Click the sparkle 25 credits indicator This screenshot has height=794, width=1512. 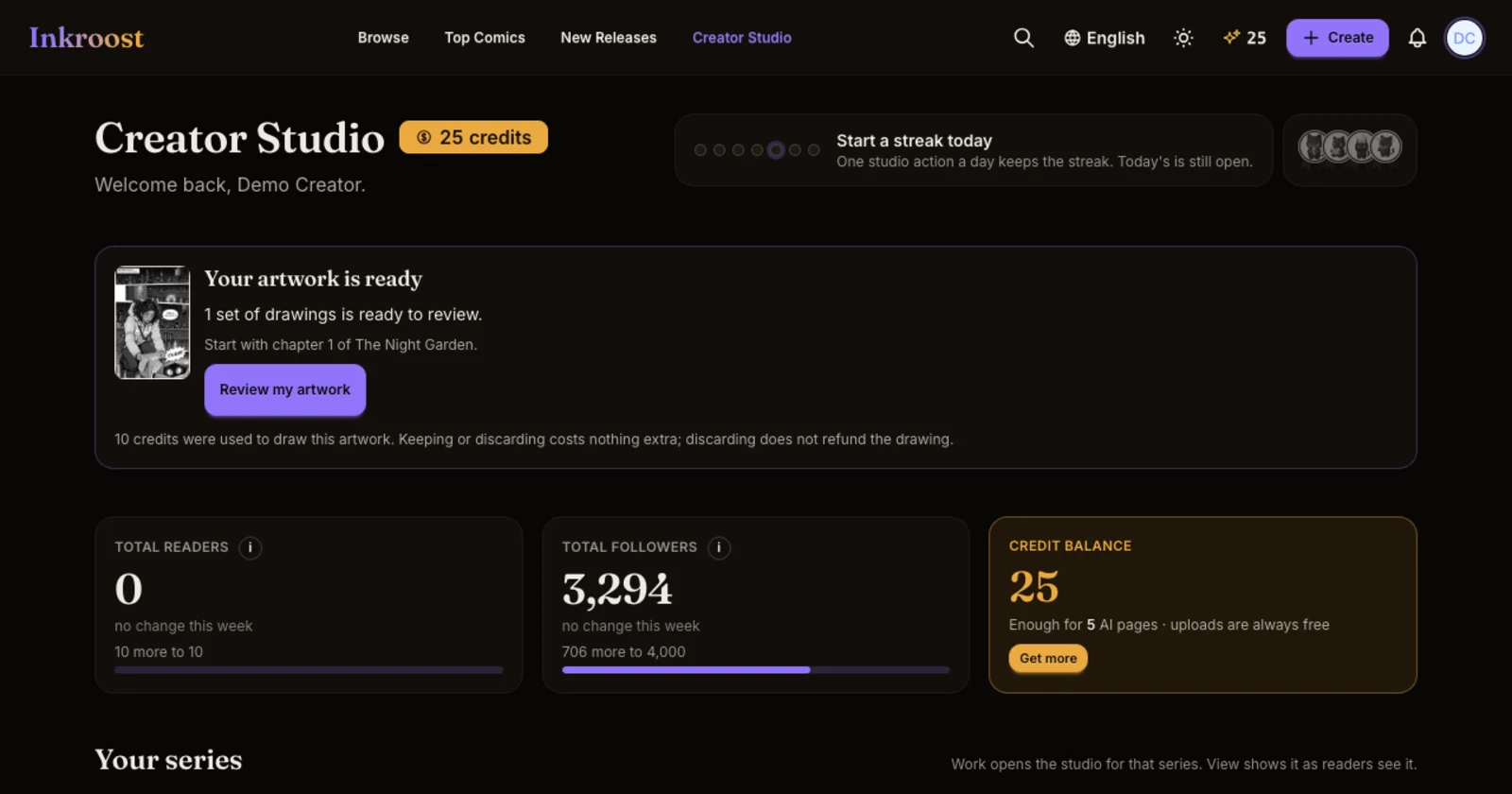coord(1244,38)
